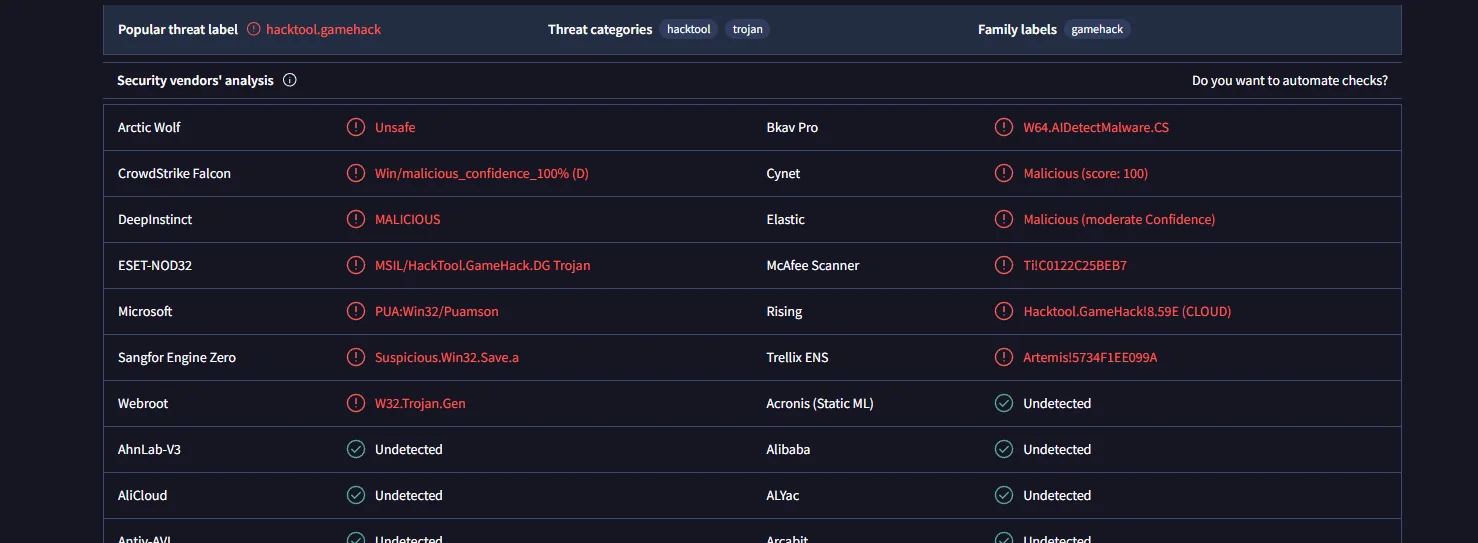1478x543 pixels.
Task: Click AhnLab-V3 Undetected checkmark icon
Action: pyautogui.click(x=355, y=450)
